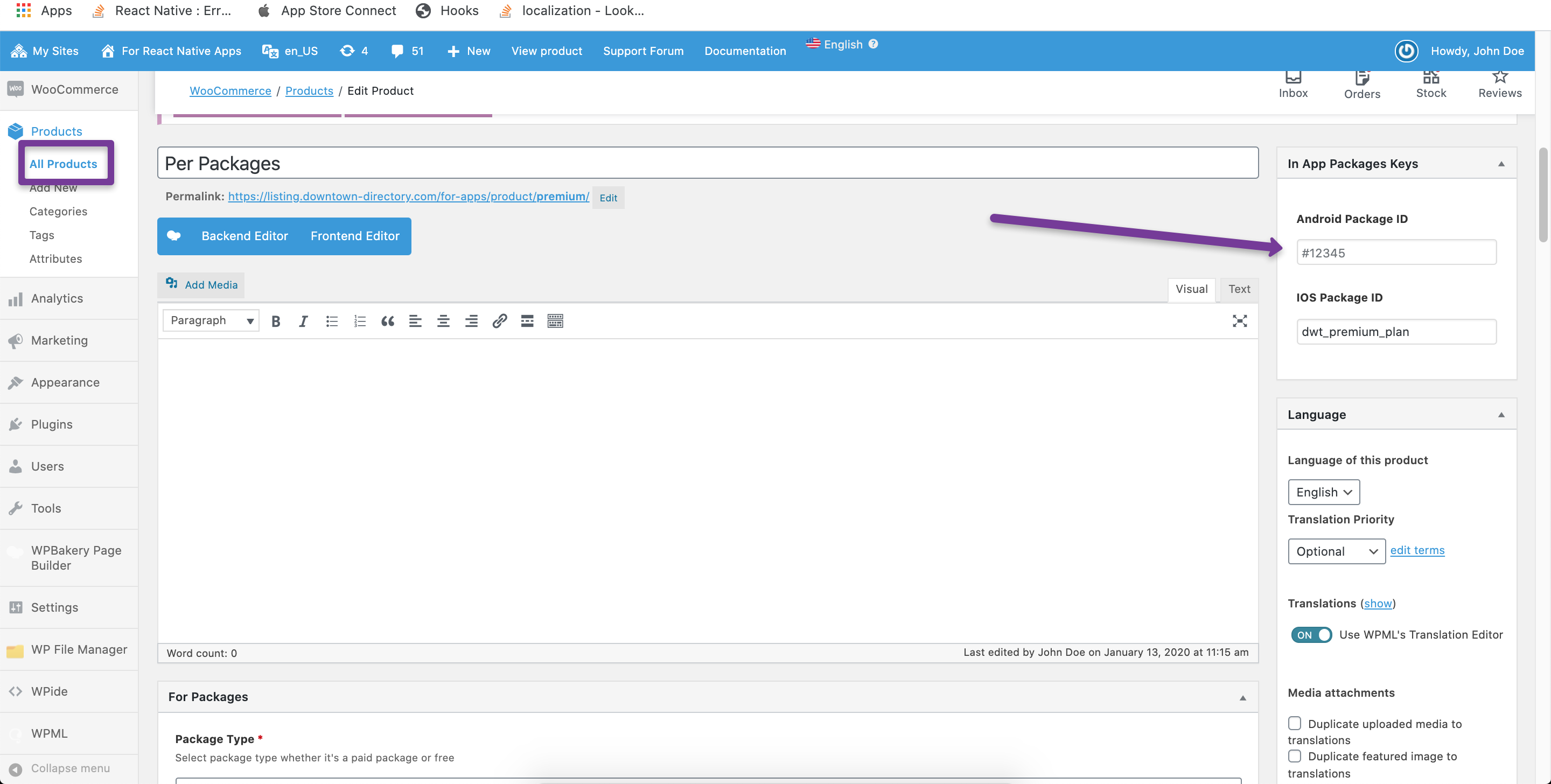Click the Backend Editor button
1551x784 pixels.
pos(244,236)
